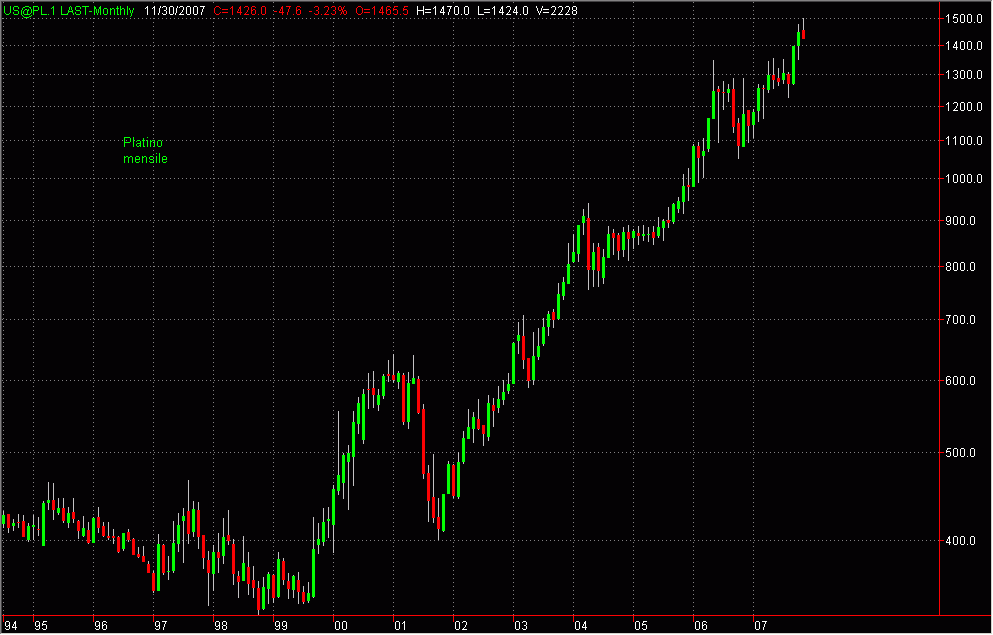Image resolution: width=993 pixels, height=635 pixels.
Task: Click the O=1465.5 open price readout
Action: tap(386, 10)
